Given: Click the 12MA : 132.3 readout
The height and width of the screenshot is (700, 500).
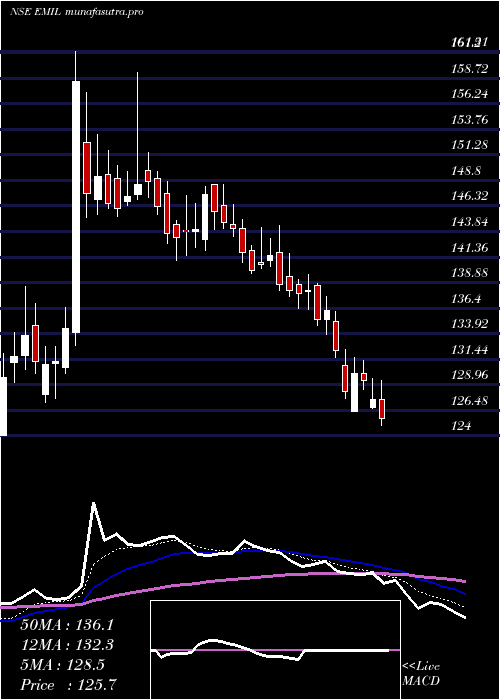Looking at the screenshot, I should pyautogui.click(x=67, y=645).
